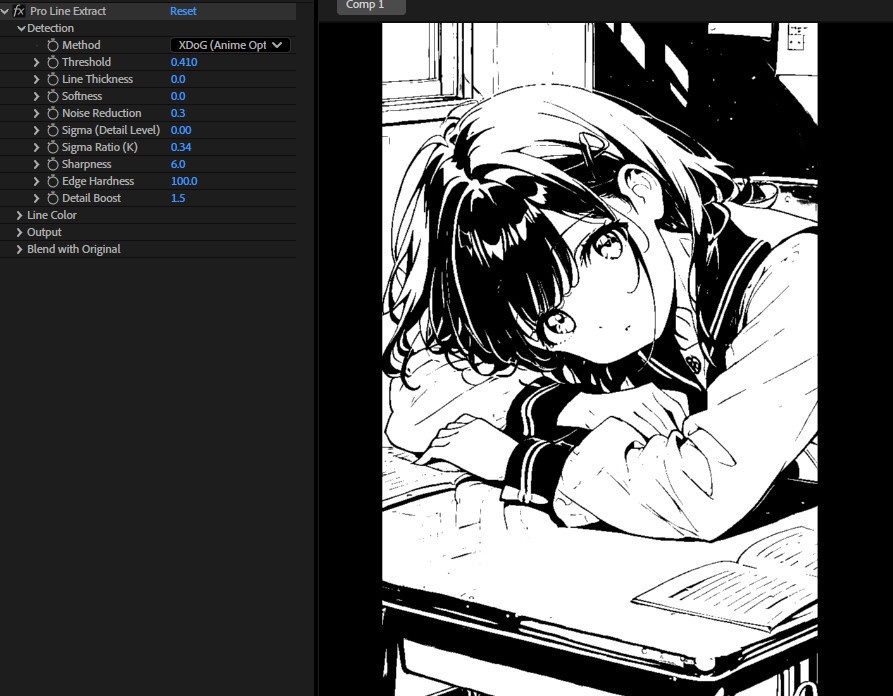Enable the Sharpness stopwatch icon
Image resolution: width=893 pixels, height=696 pixels.
coord(53,165)
